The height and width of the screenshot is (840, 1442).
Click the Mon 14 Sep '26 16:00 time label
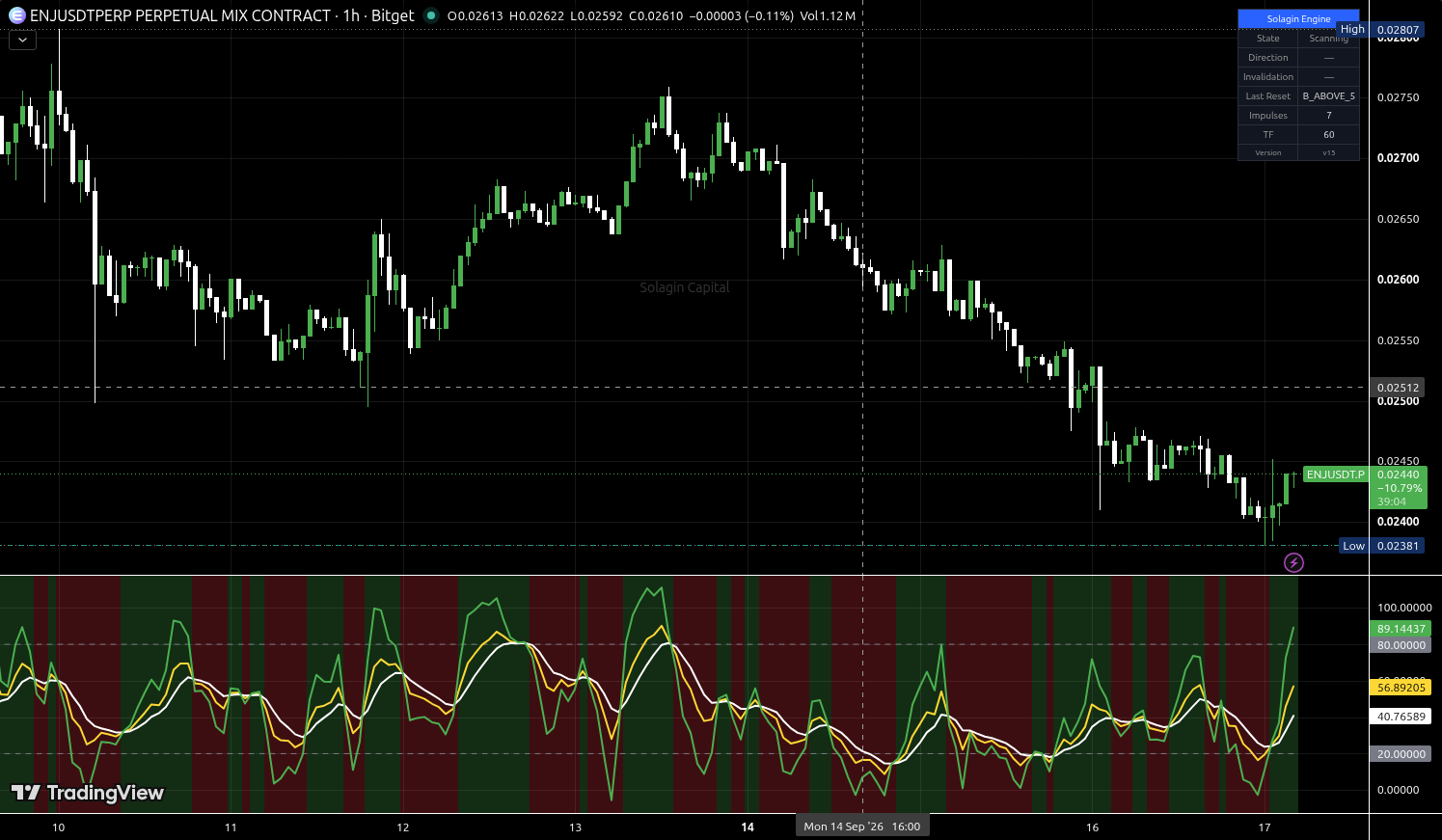coord(862,826)
